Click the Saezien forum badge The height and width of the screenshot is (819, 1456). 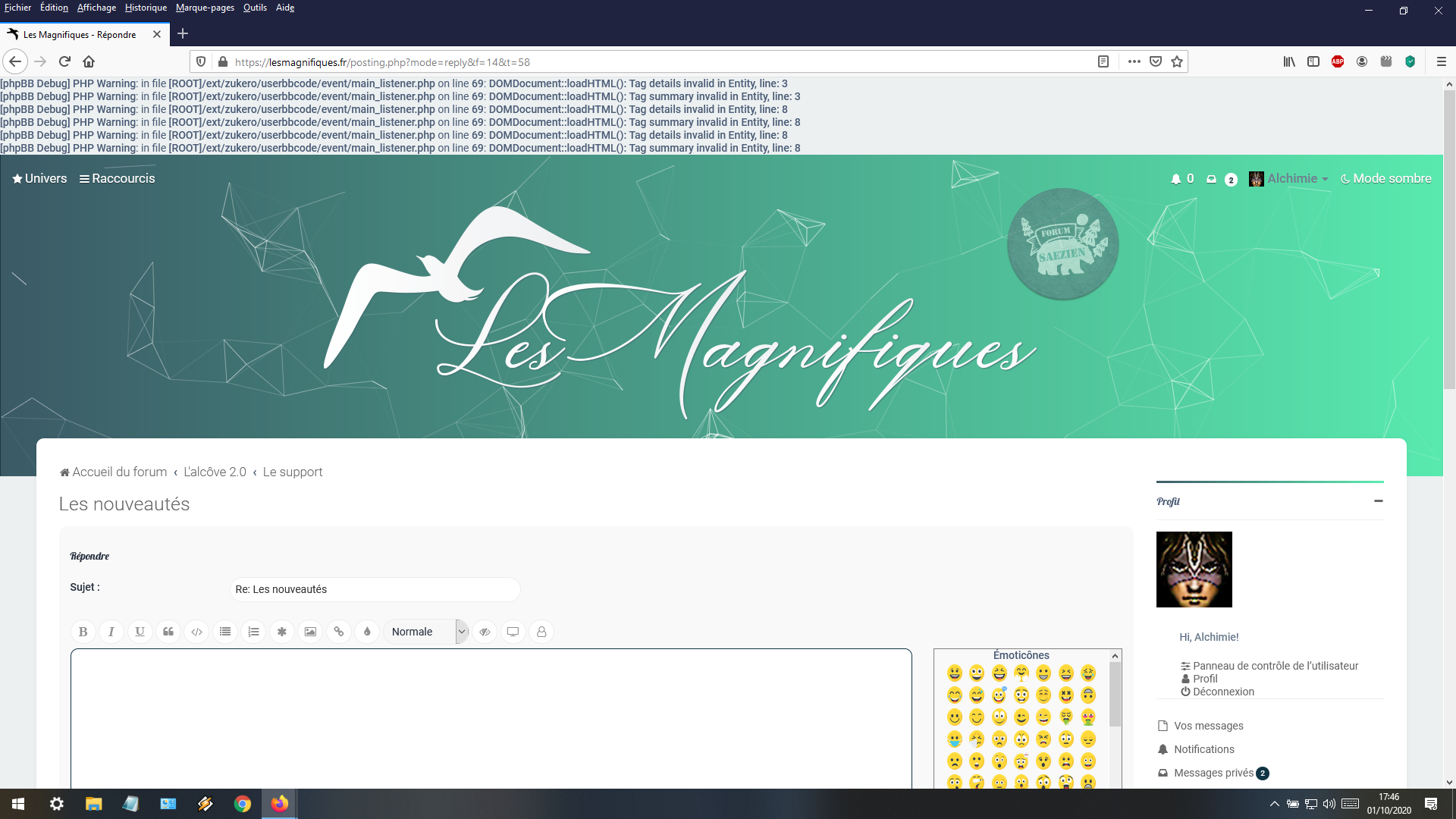coord(1062,244)
